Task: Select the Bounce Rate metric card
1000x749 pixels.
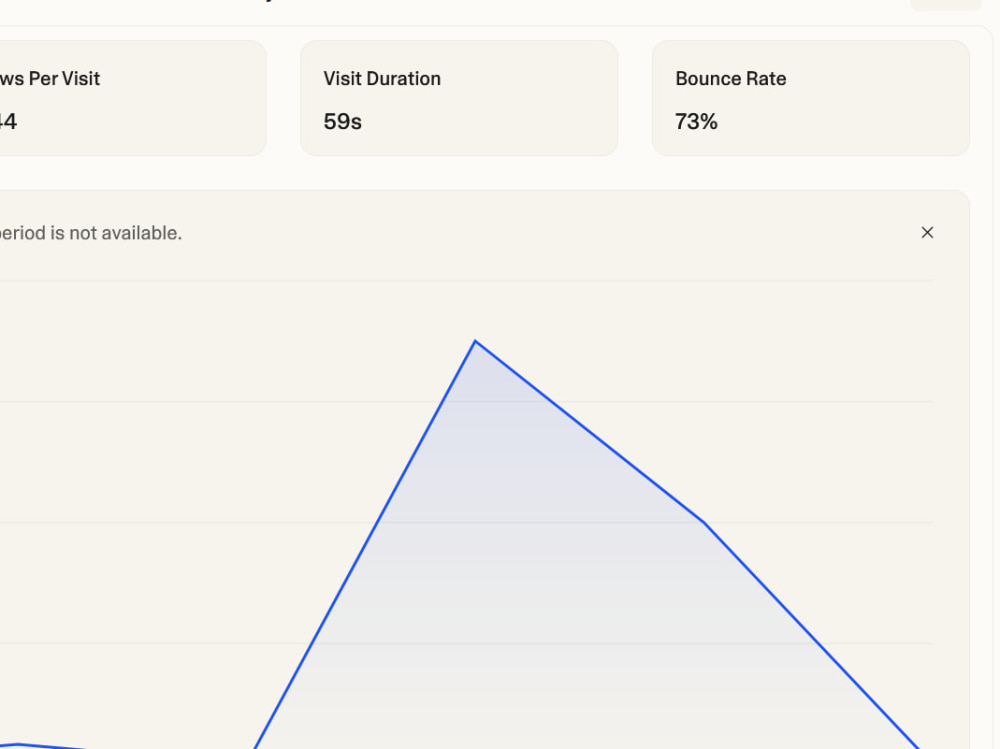Action: (x=811, y=98)
